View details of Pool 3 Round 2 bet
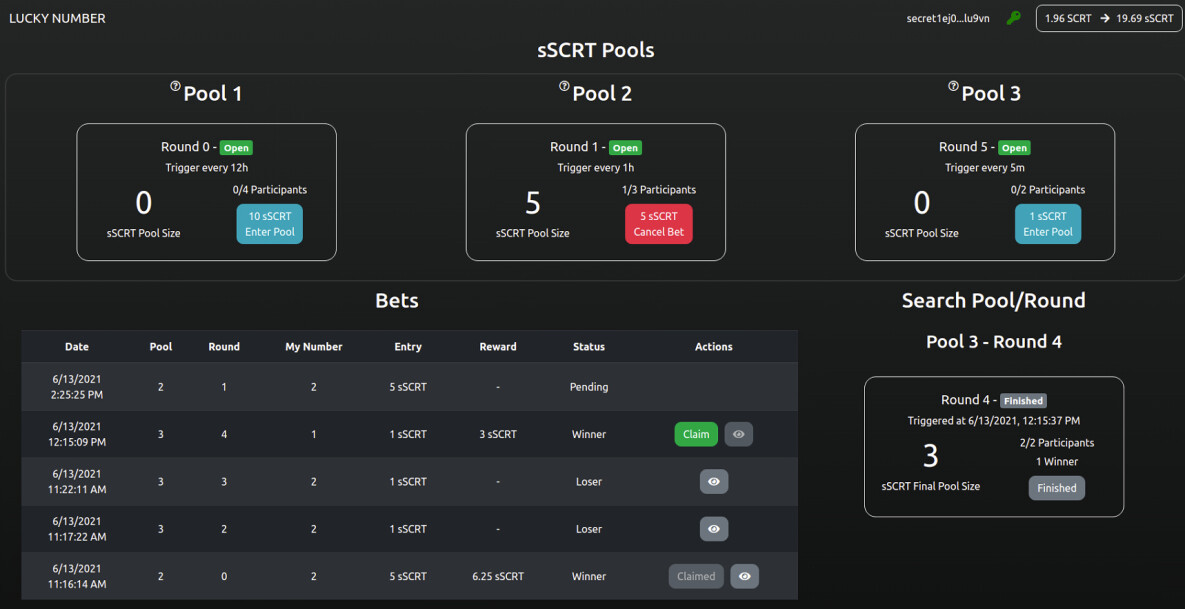The width and height of the screenshot is (1185, 609). [x=714, y=528]
